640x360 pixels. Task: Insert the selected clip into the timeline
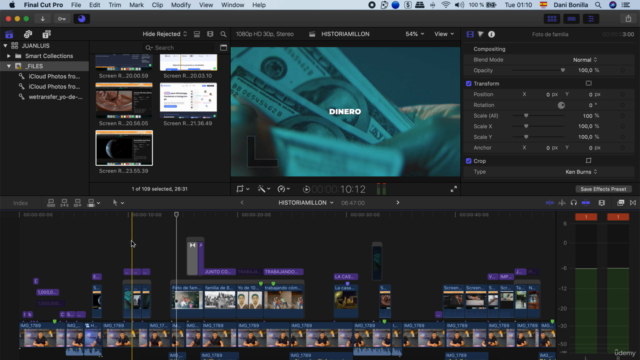(x=64, y=202)
